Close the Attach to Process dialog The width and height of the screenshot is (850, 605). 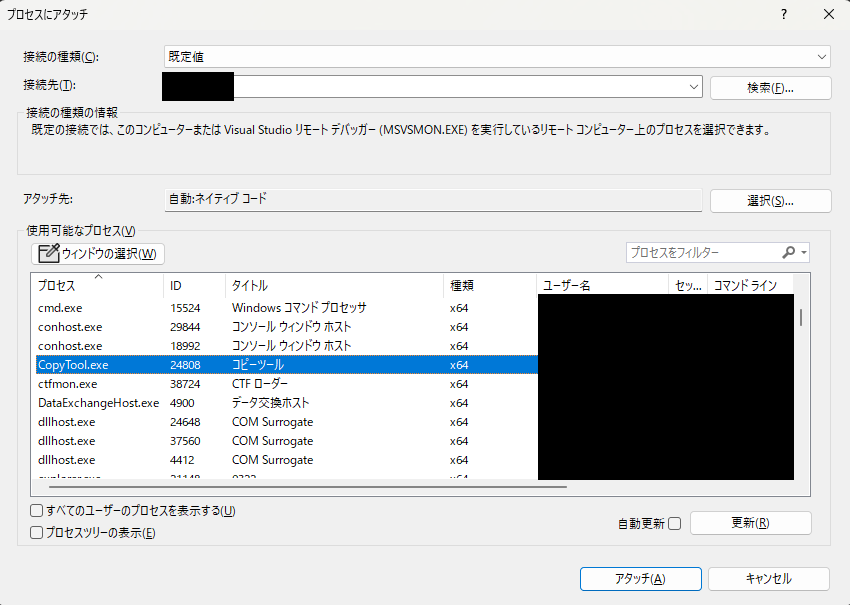coord(828,14)
